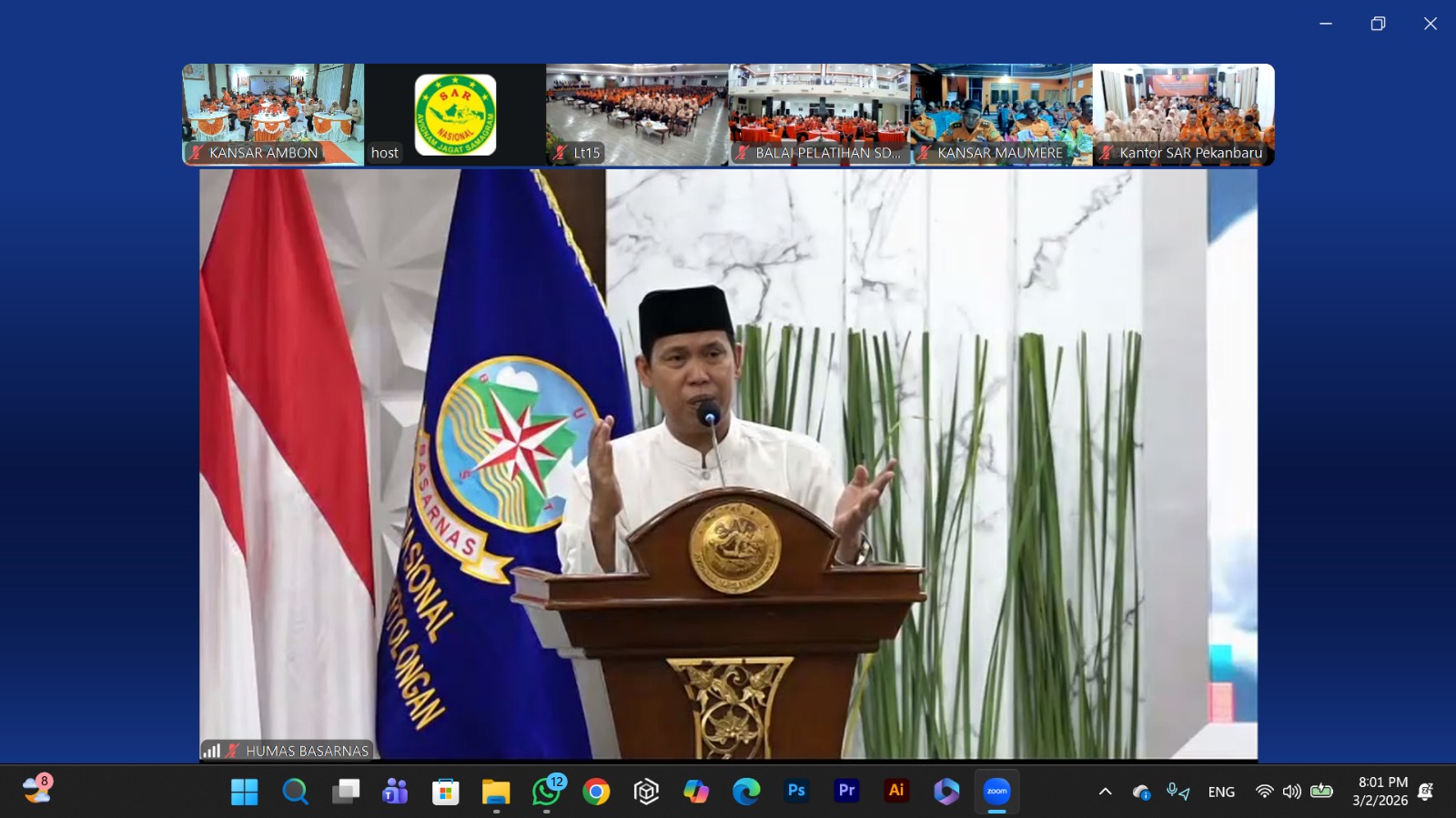Open Adobe Illustrator from the taskbar
Viewport: 1456px width, 818px height.
896,792
